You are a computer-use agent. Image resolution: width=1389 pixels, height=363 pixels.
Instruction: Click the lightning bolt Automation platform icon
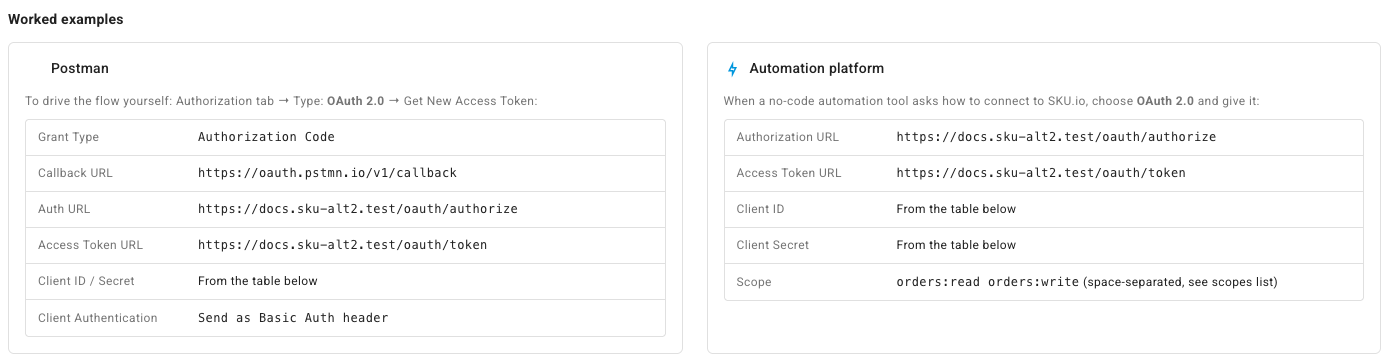pos(732,69)
